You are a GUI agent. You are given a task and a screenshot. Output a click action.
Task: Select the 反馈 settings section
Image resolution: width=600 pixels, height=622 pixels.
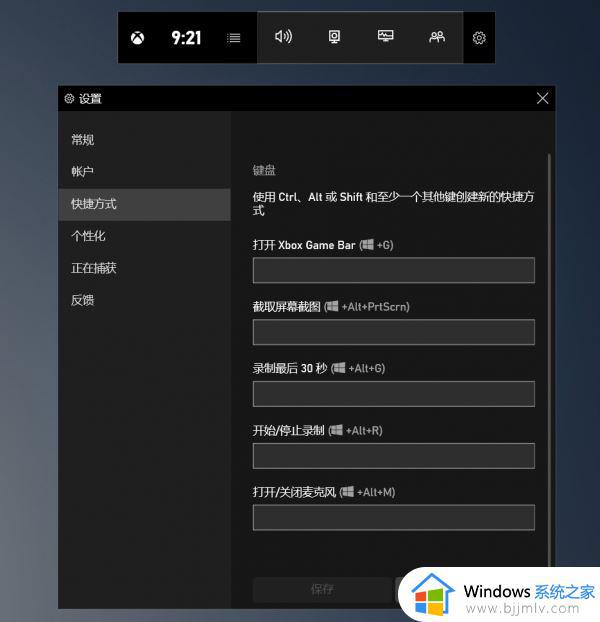pos(144,300)
